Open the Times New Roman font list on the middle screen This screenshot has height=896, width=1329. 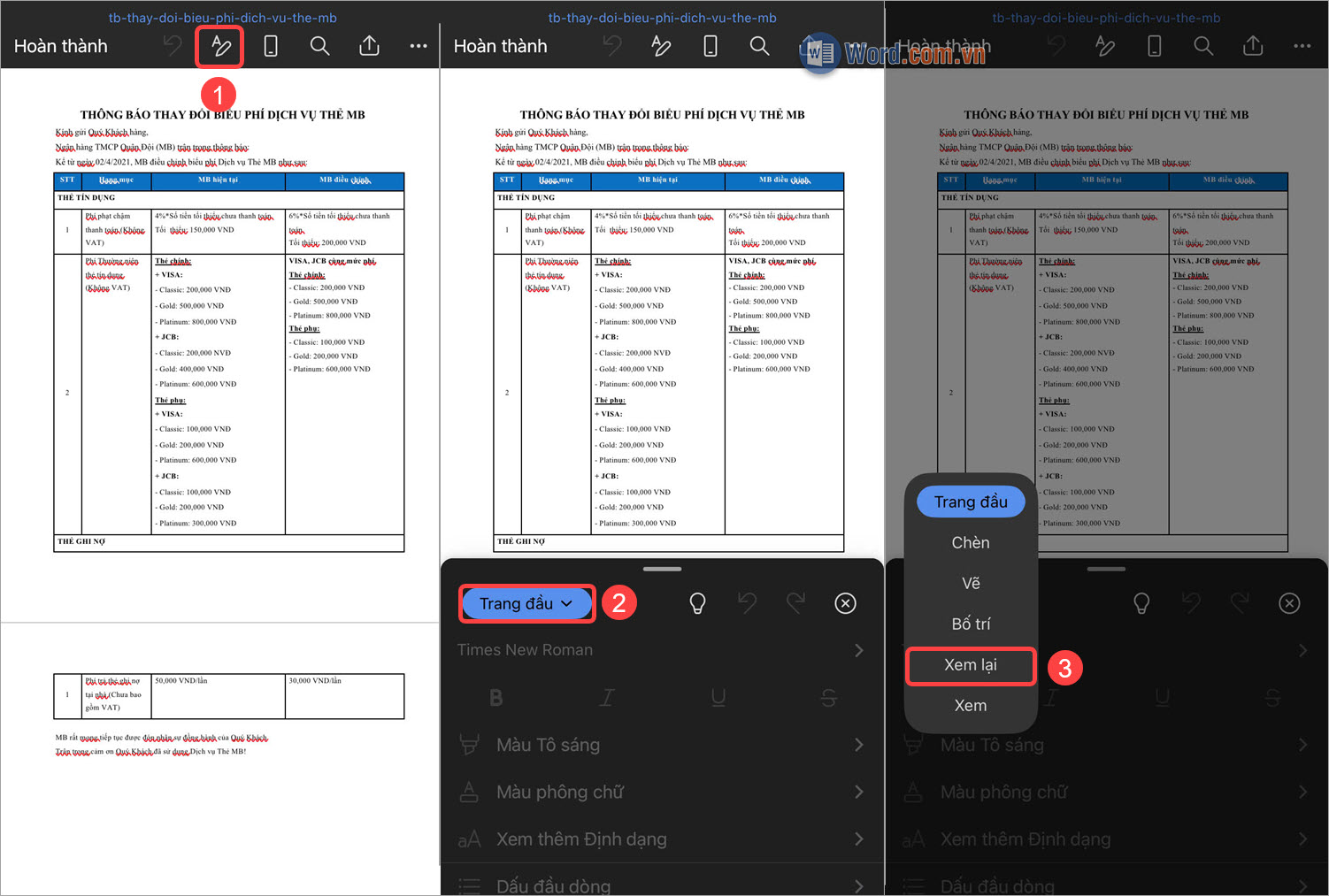tap(662, 650)
